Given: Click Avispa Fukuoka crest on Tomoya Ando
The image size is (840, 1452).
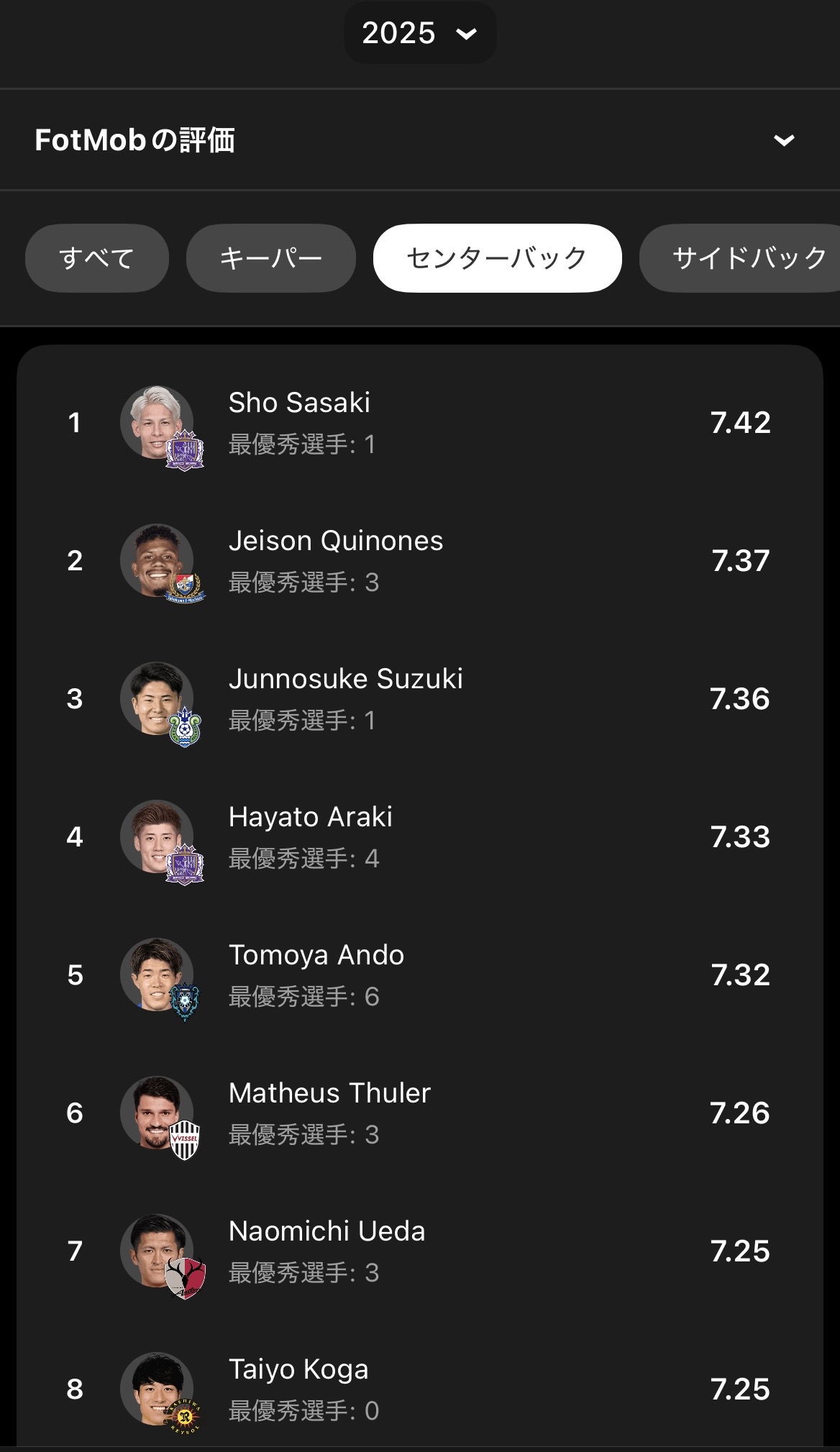Looking at the screenshot, I should [185, 1002].
